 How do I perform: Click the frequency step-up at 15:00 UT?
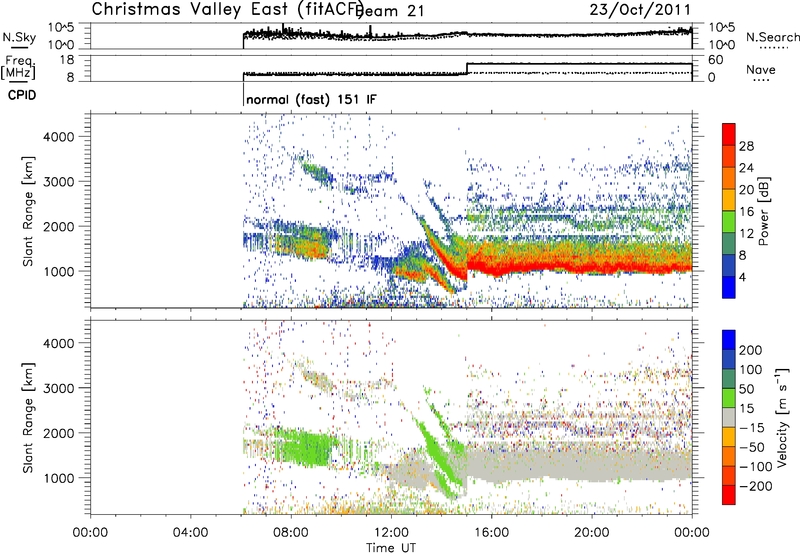467,68
